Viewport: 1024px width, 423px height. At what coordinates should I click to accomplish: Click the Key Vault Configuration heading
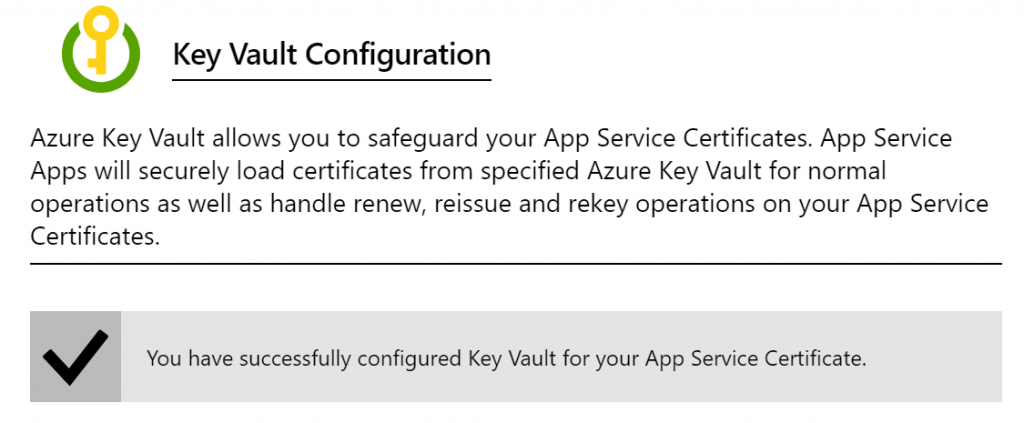tap(332, 55)
